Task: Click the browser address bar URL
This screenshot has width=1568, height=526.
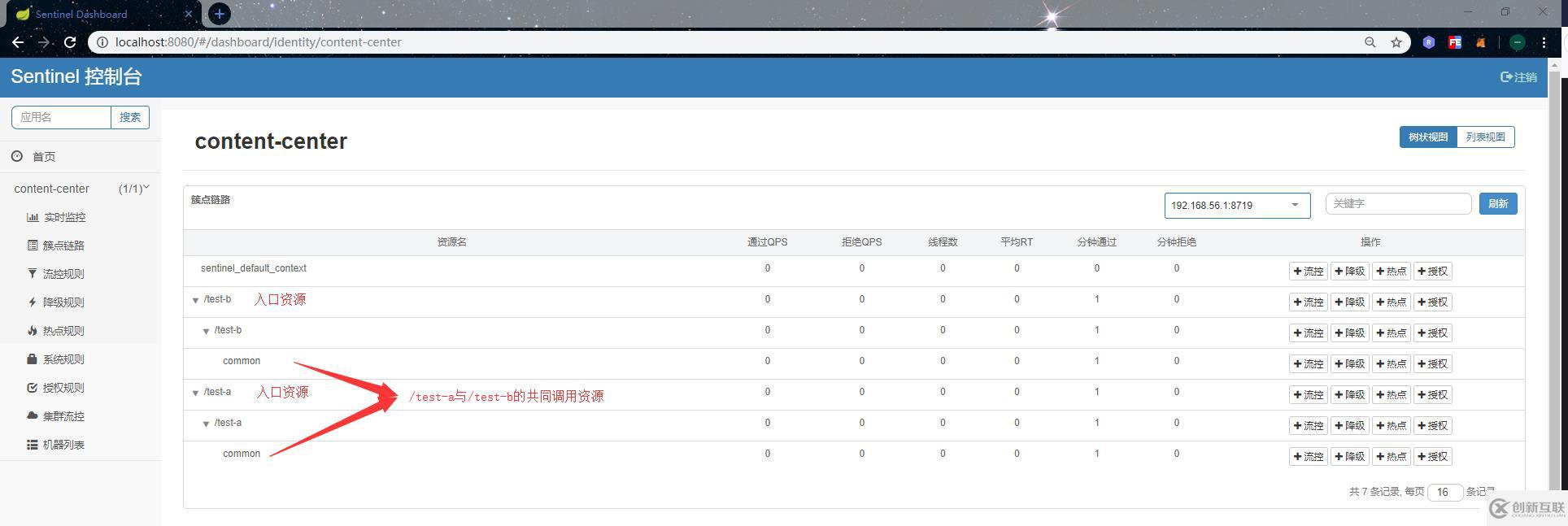Action: pyautogui.click(x=259, y=42)
